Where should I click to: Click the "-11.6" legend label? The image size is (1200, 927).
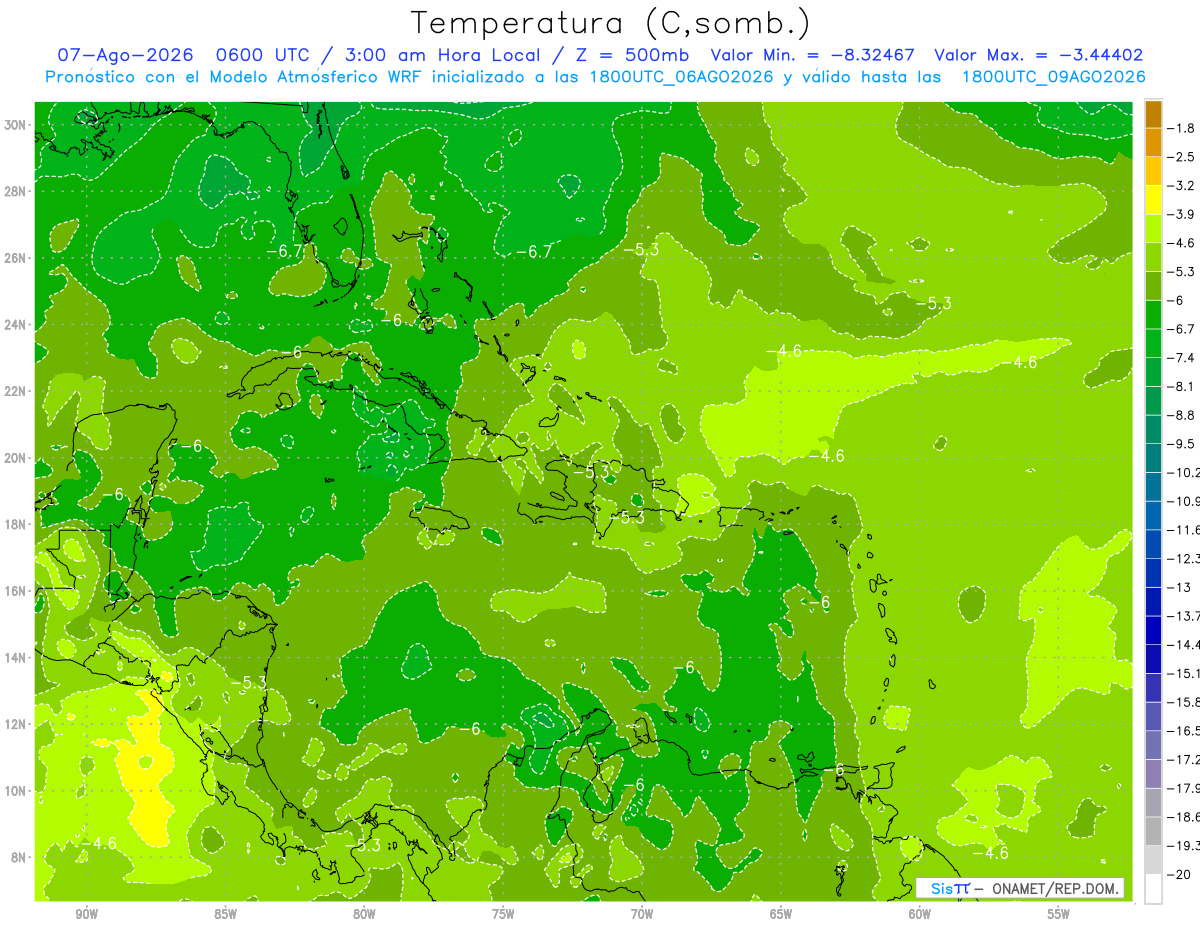1185,530
